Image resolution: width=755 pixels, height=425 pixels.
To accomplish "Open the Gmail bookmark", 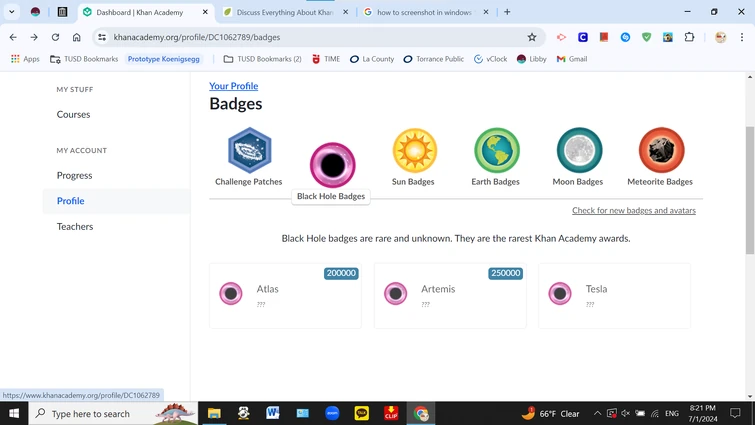I will pyautogui.click(x=572, y=59).
